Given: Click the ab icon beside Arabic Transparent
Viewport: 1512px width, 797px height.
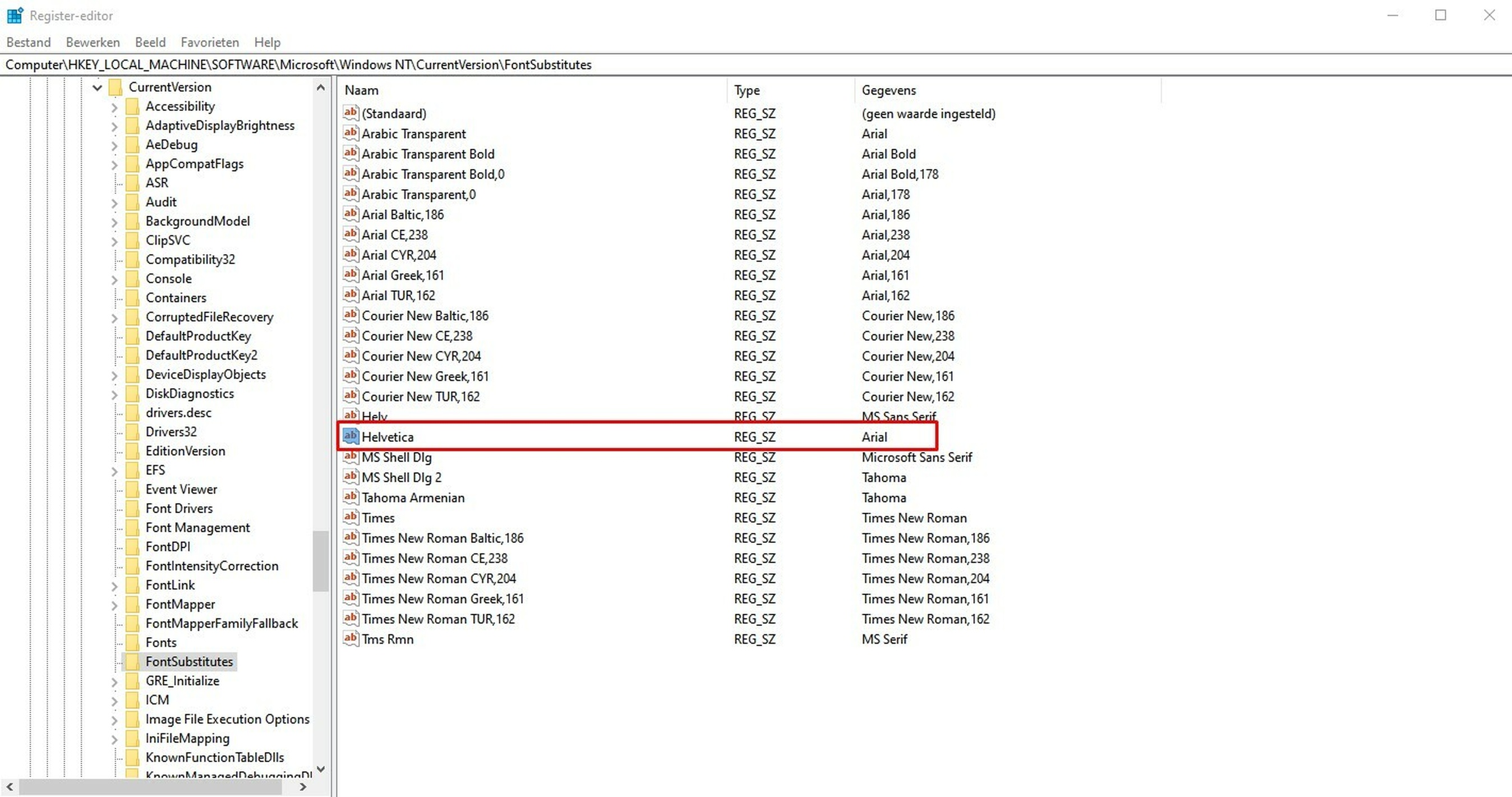Looking at the screenshot, I should point(351,133).
